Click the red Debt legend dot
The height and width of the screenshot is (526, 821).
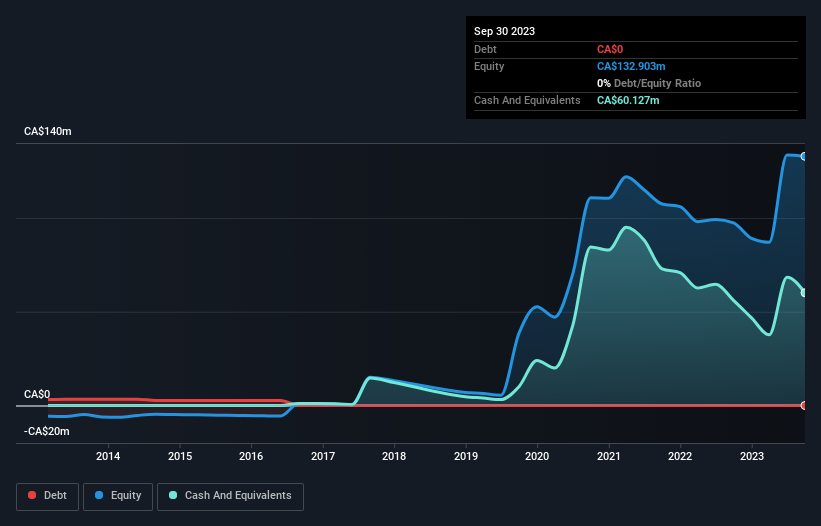click(x=32, y=495)
